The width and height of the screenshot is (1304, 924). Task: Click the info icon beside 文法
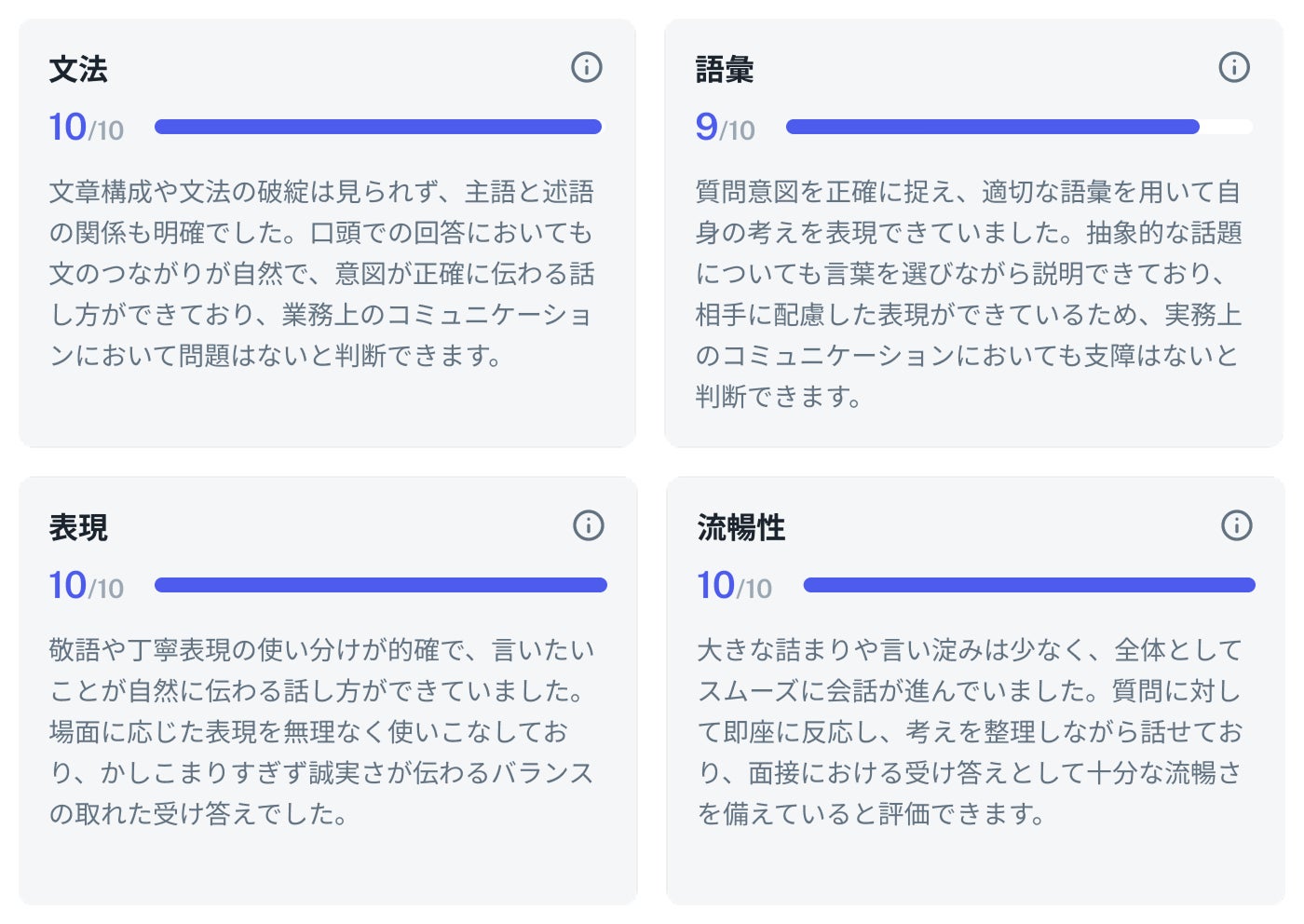(x=587, y=67)
